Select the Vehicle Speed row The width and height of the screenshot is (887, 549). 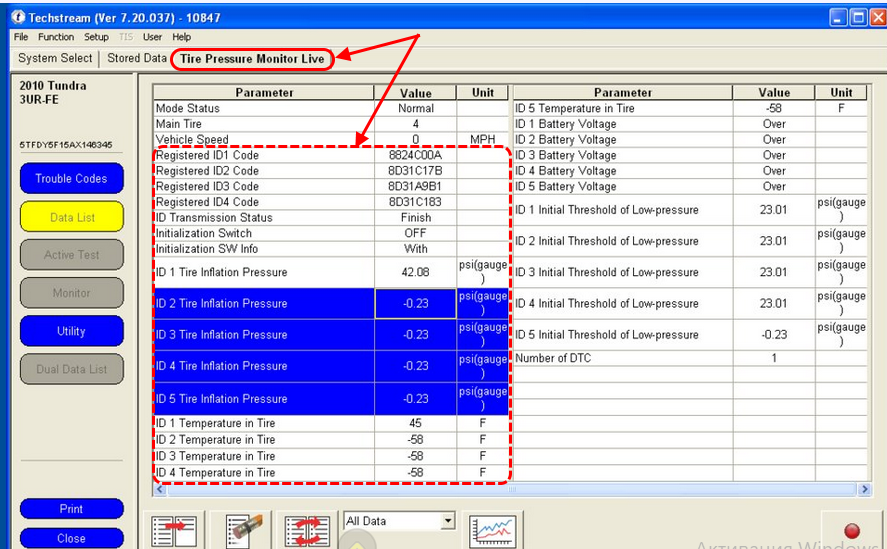[331, 139]
